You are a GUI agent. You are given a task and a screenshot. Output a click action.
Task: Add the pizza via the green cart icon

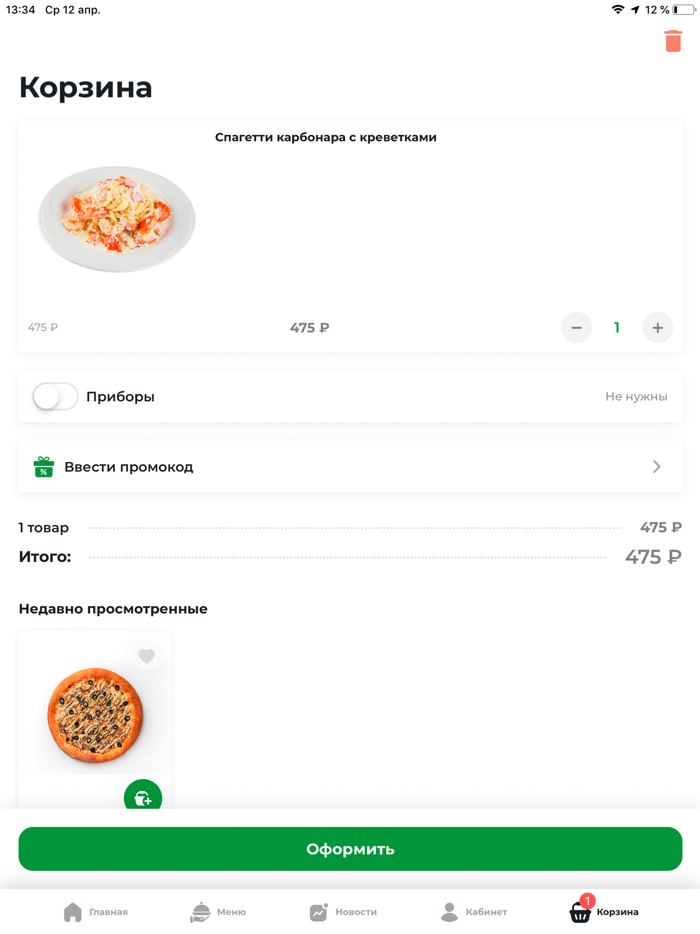(142, 797)
